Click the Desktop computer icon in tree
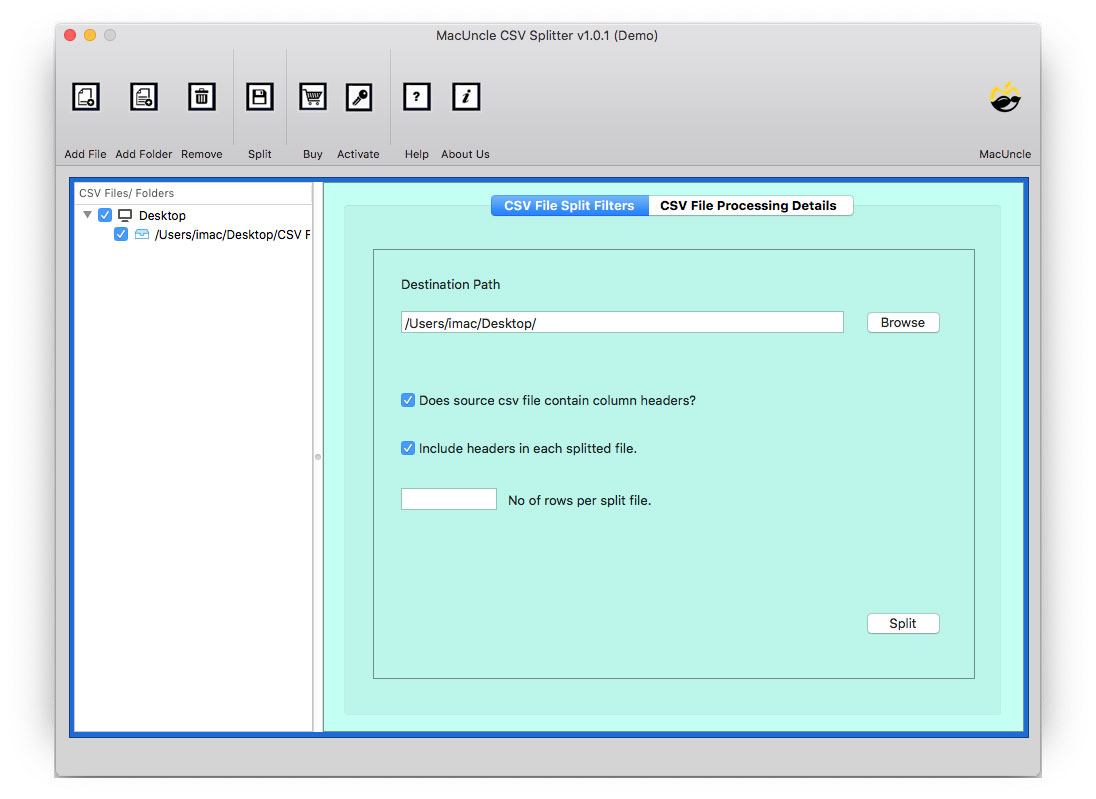This screenshot has width=1096, height=799. pos(125,215)
